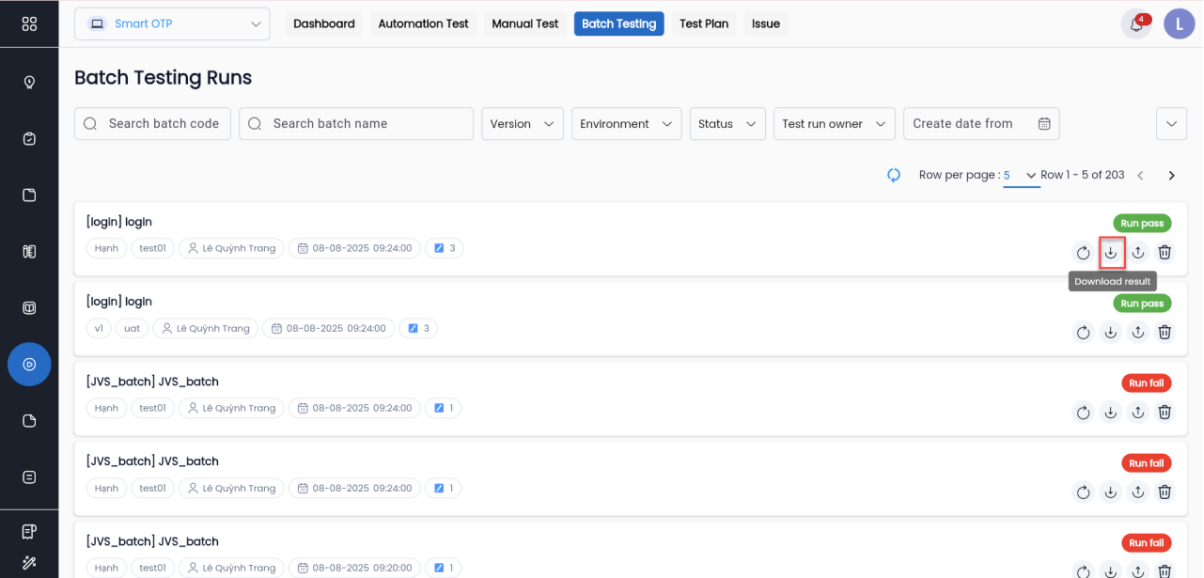Screen dimensions: 1204x578
Task: Click the Download result icon in first row
Action: click(x=1110, y=253)
